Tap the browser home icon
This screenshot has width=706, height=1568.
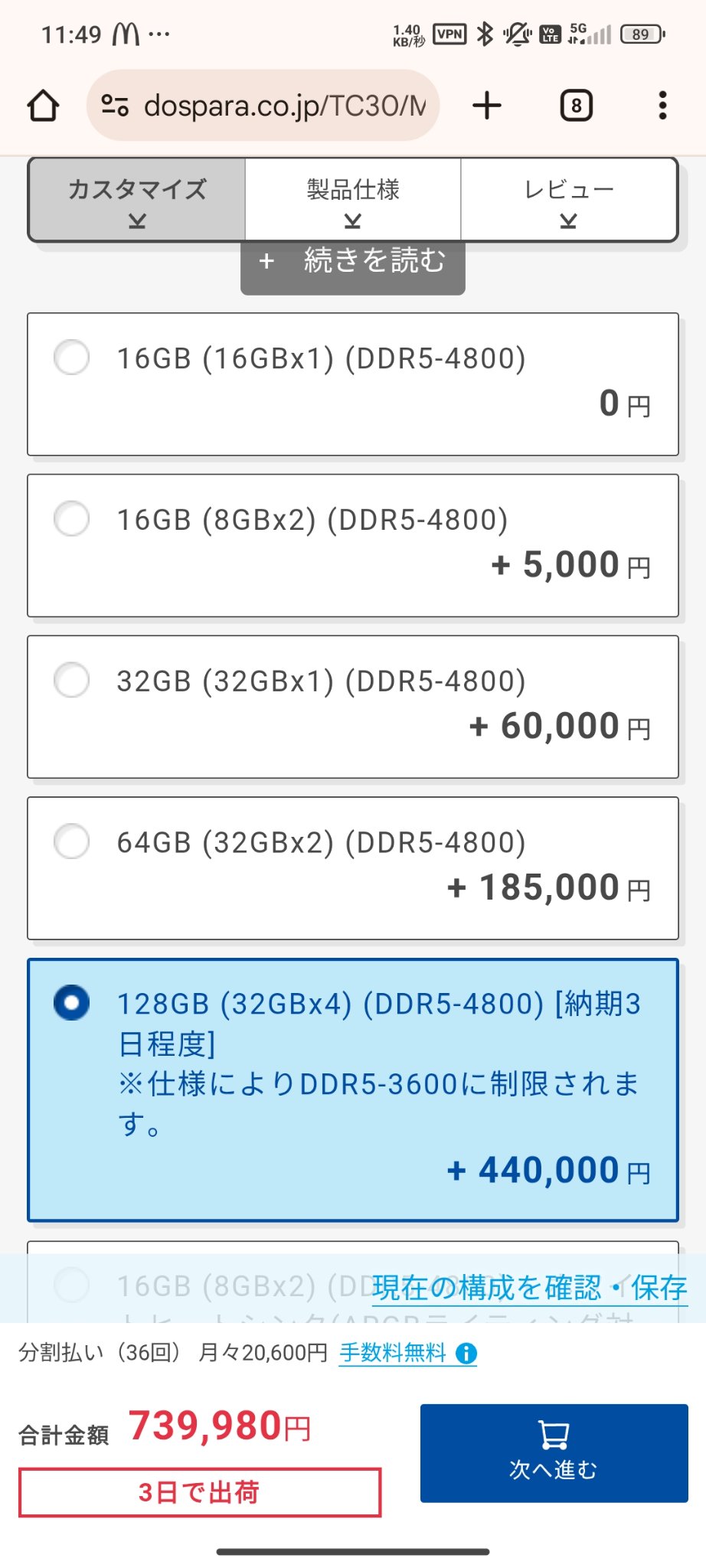pyautogui.click(x=44, y=106)
